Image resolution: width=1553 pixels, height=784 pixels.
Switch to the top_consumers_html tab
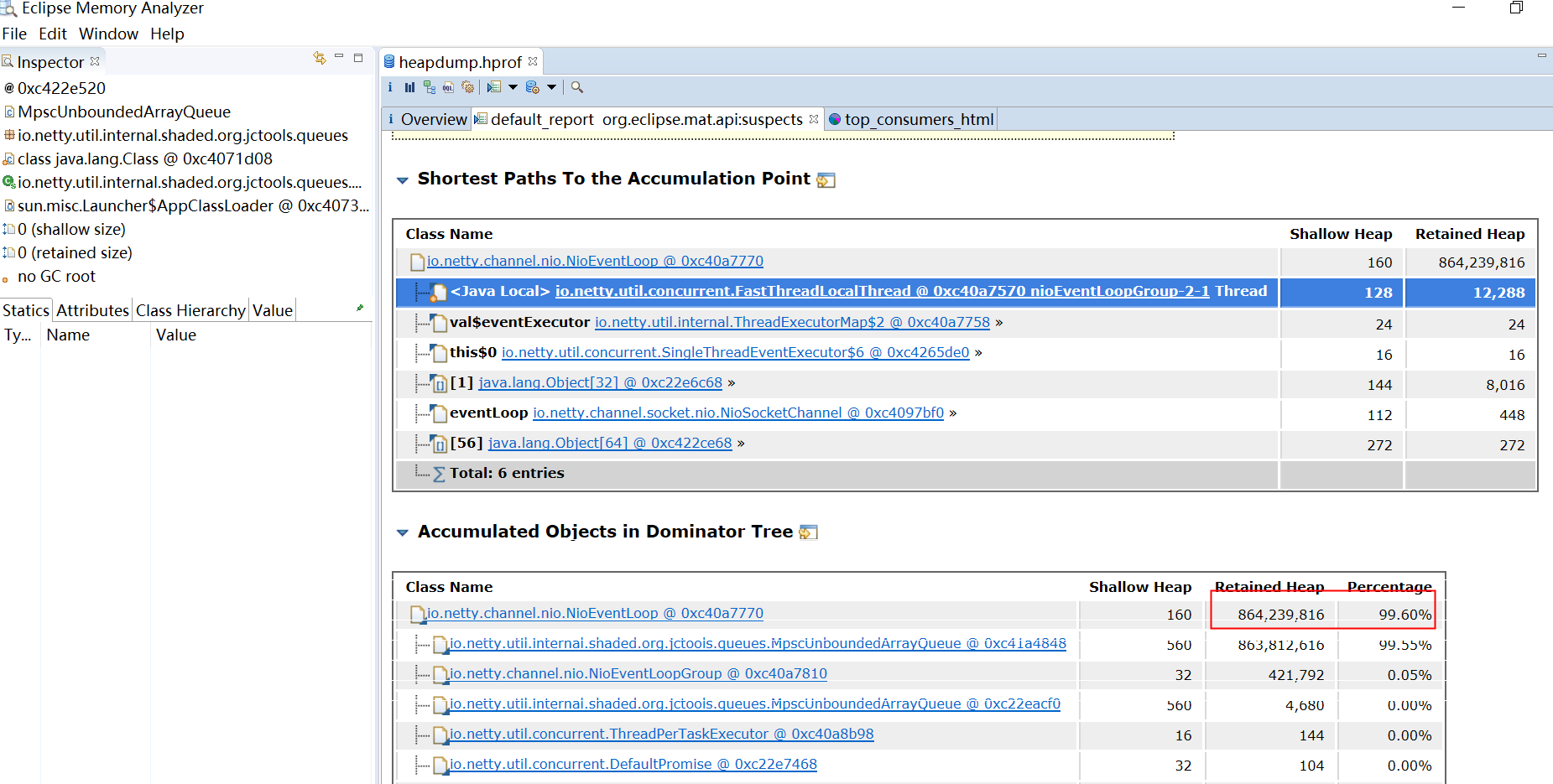coord(912,119)
